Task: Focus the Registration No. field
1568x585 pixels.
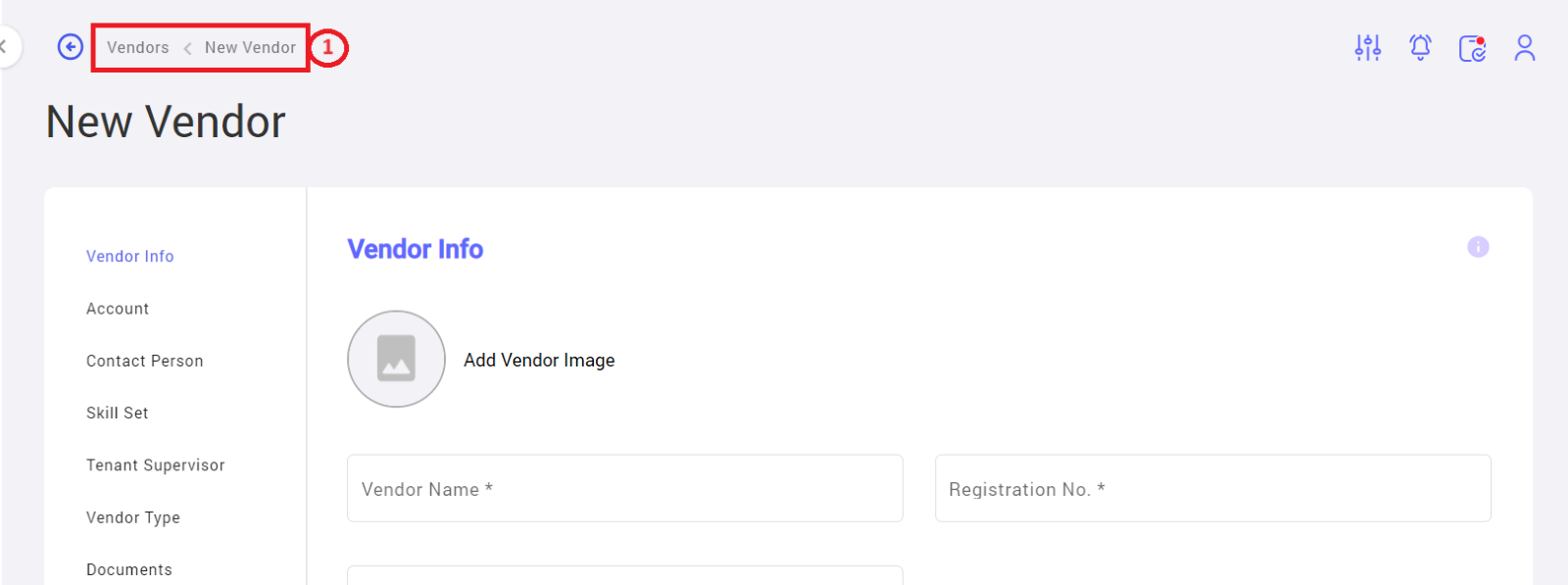Action: 1212,488
